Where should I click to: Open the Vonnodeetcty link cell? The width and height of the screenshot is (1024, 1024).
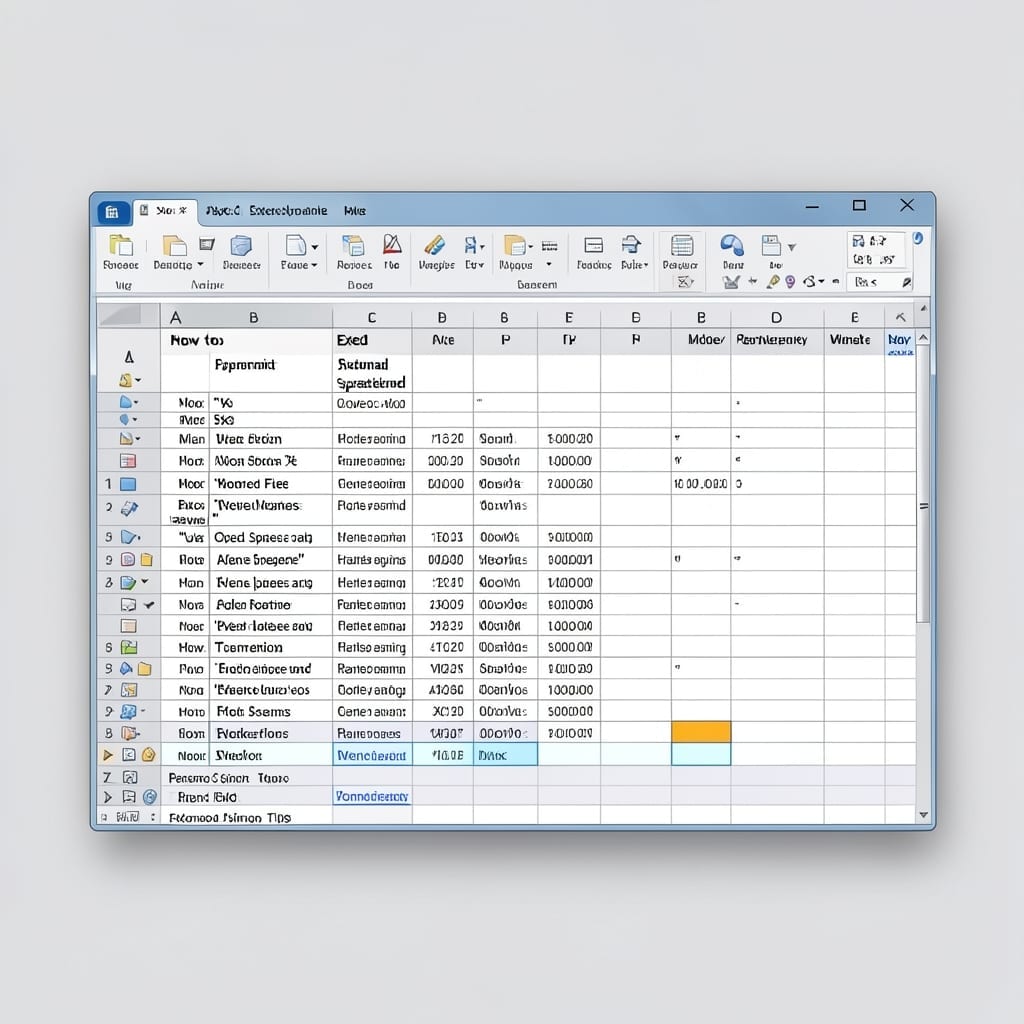pyautogui.click(x=372, y=796)
